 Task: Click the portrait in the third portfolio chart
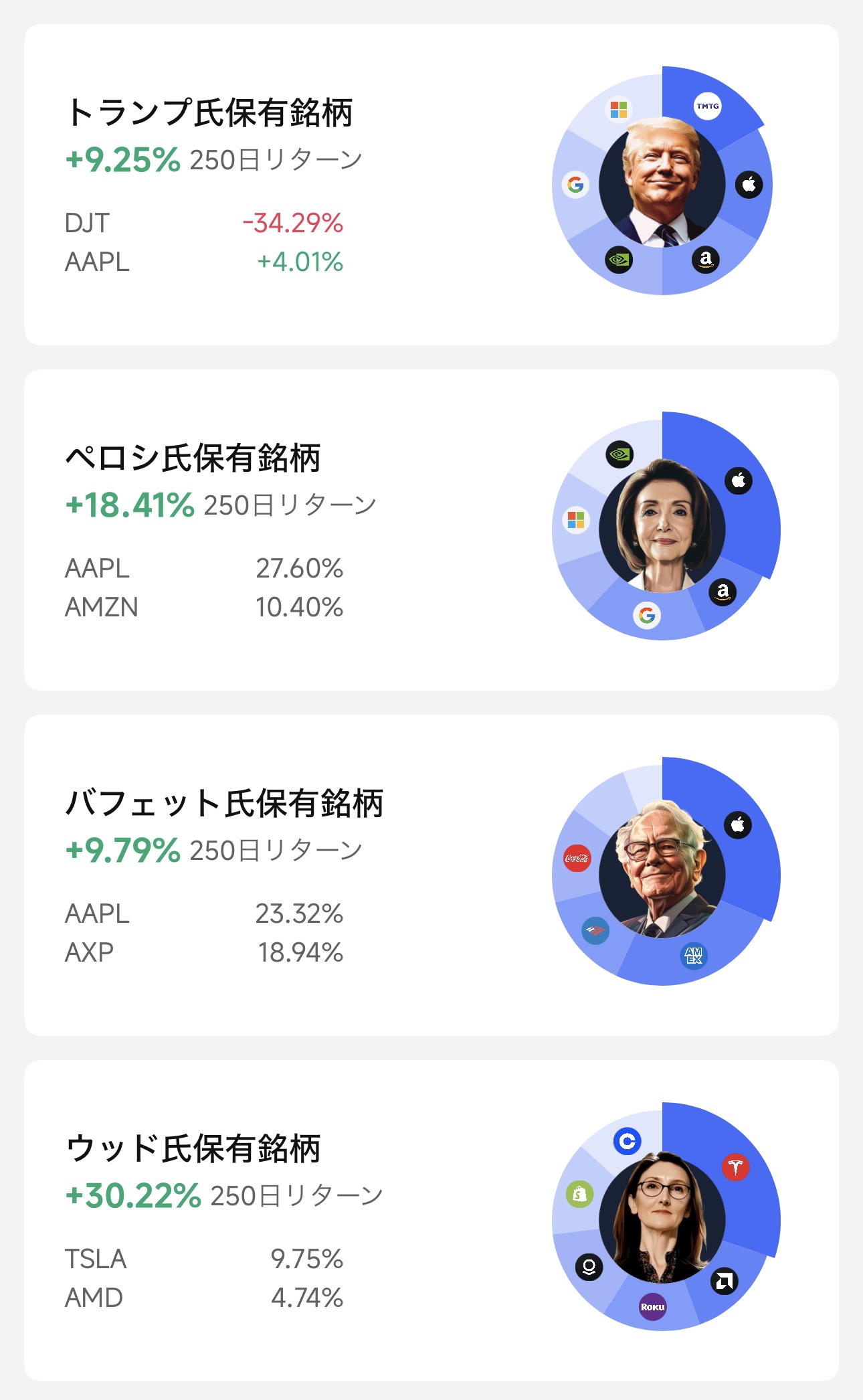coord(662,870)
